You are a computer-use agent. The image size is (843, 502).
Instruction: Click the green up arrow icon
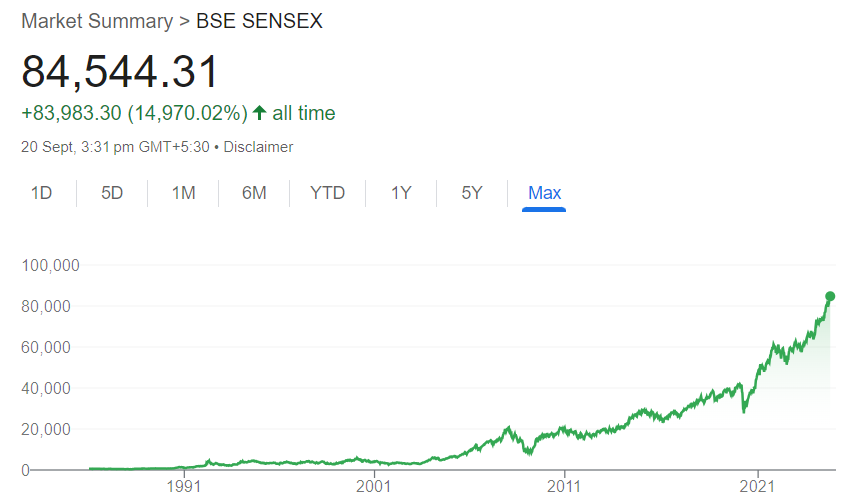(260, 113)
